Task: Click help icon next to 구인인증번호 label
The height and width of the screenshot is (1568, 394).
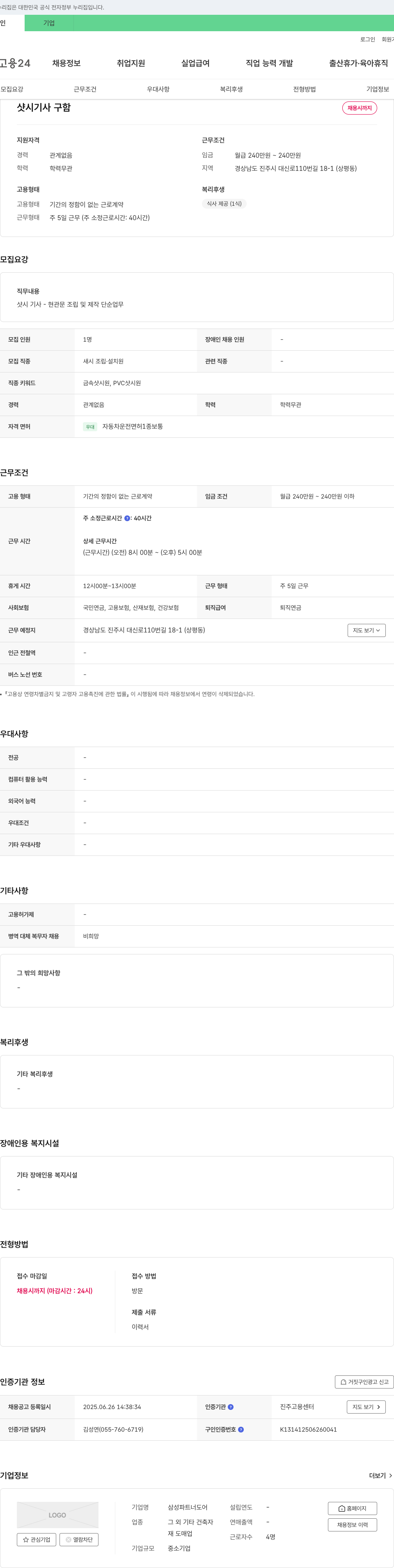Action: pyautogui.click(x=241, y=1429)
